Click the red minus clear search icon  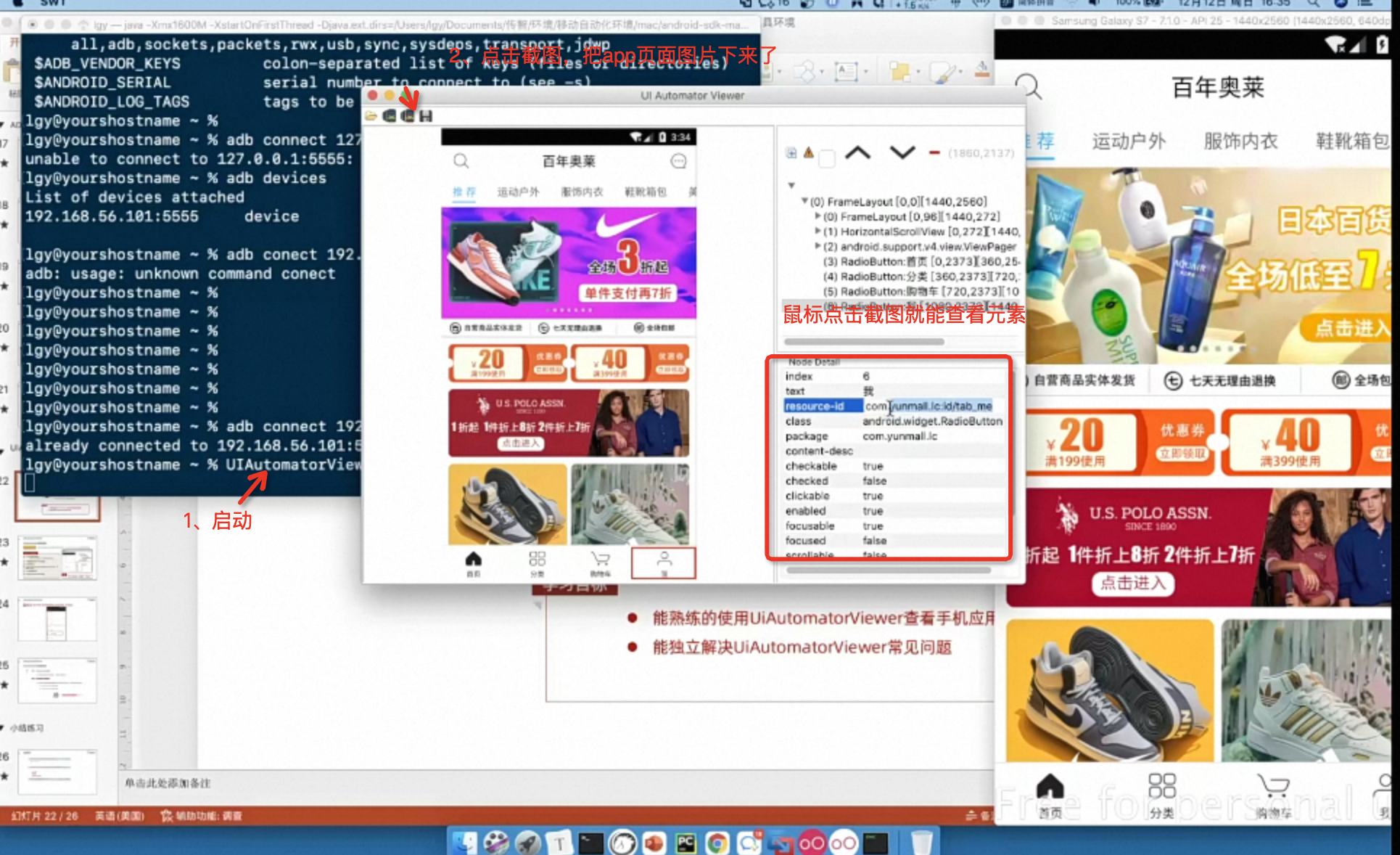[x=934, y=153]
